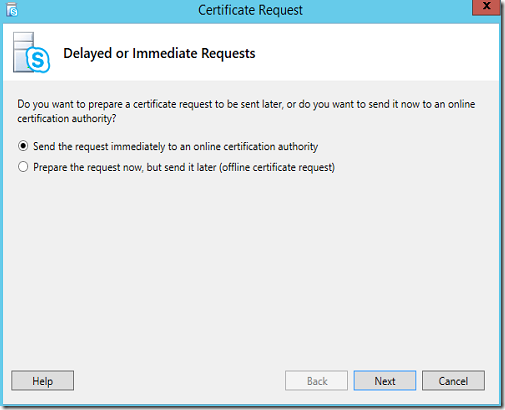Click the 'Certificate Request' title bar text
Viewport: 505px width, 410px height.
tap(250, 10)
